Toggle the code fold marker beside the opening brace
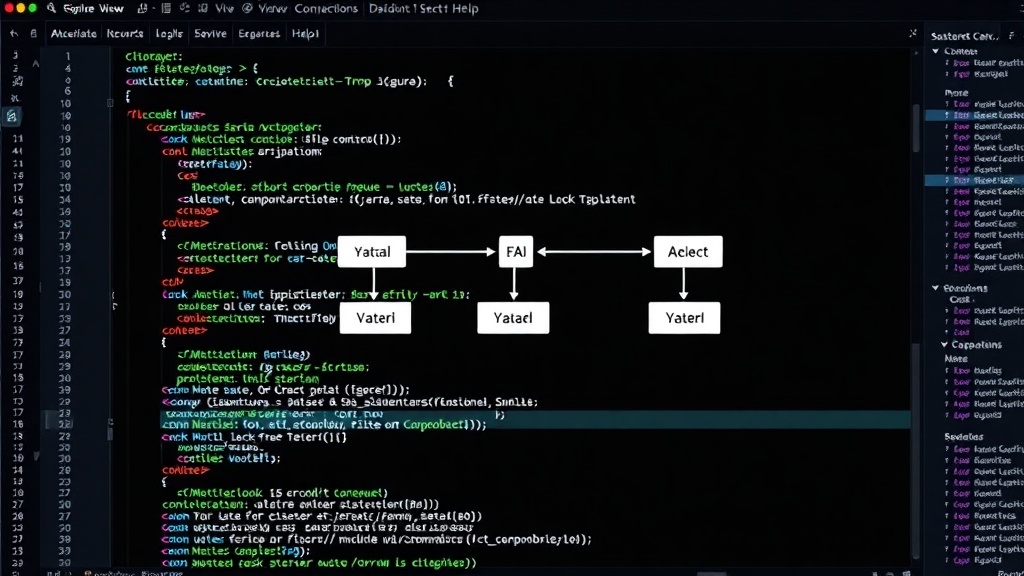Image resolution: width=1024 pixels, height=576 pixels. [x=110, y=103]
